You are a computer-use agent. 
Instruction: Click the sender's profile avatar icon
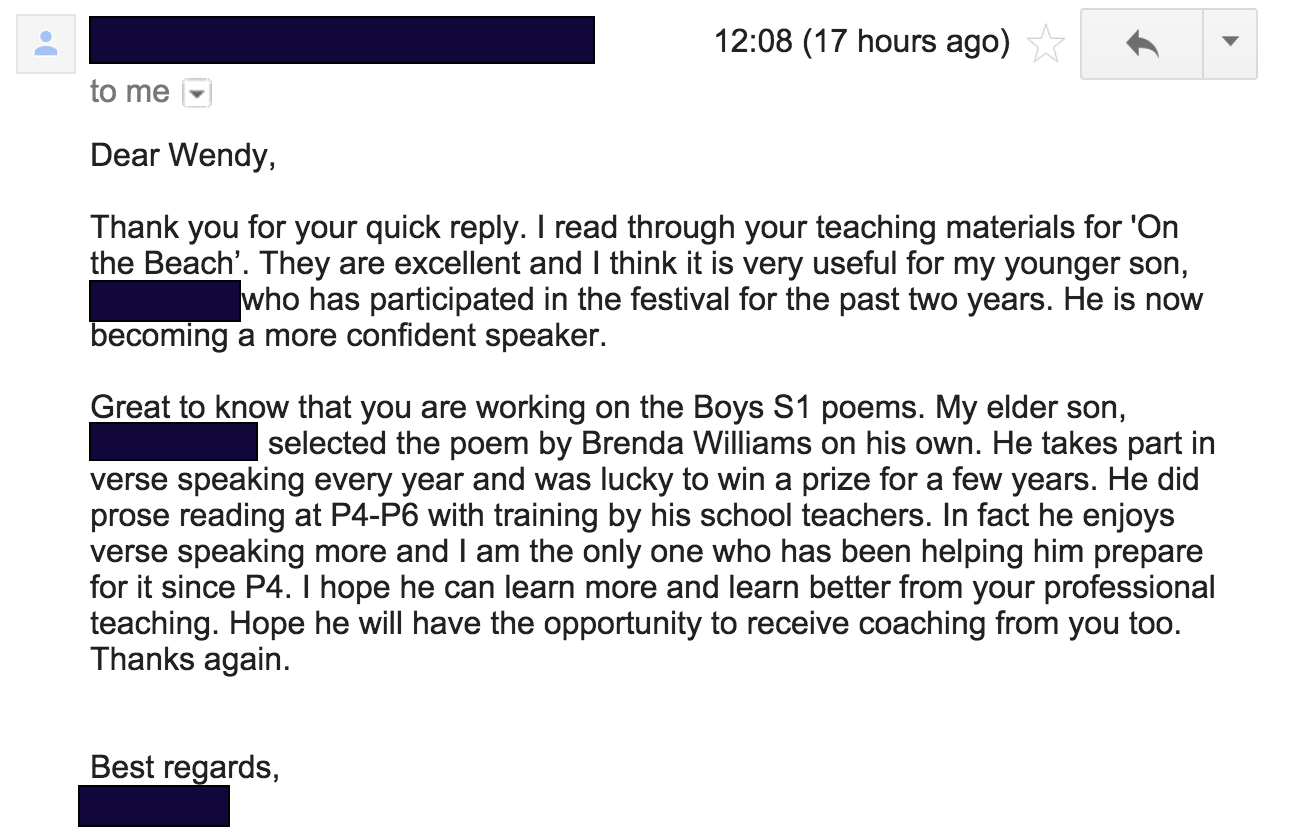[46, 45]
